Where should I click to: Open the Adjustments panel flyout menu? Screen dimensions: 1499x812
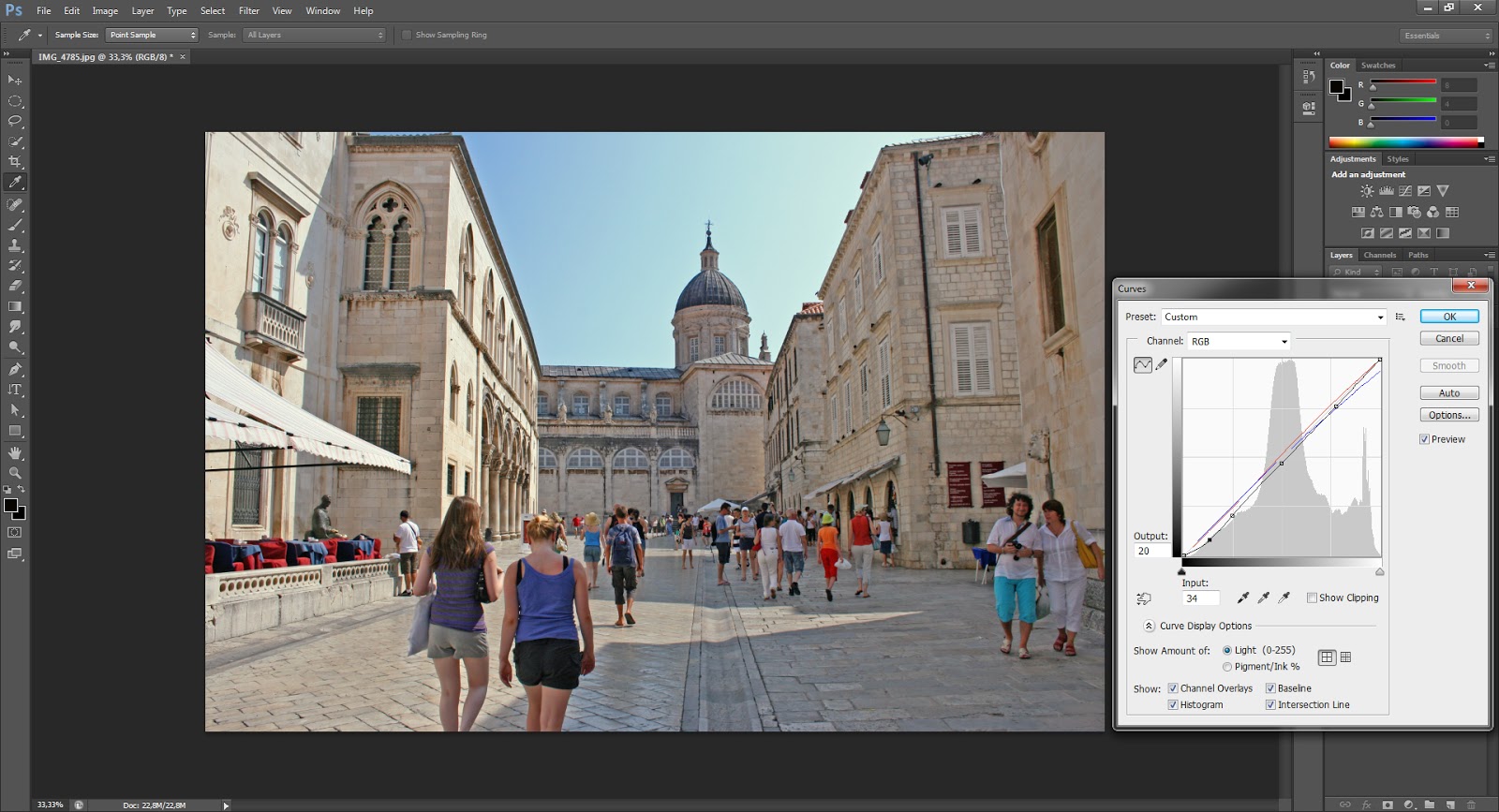click(1490, 159)
